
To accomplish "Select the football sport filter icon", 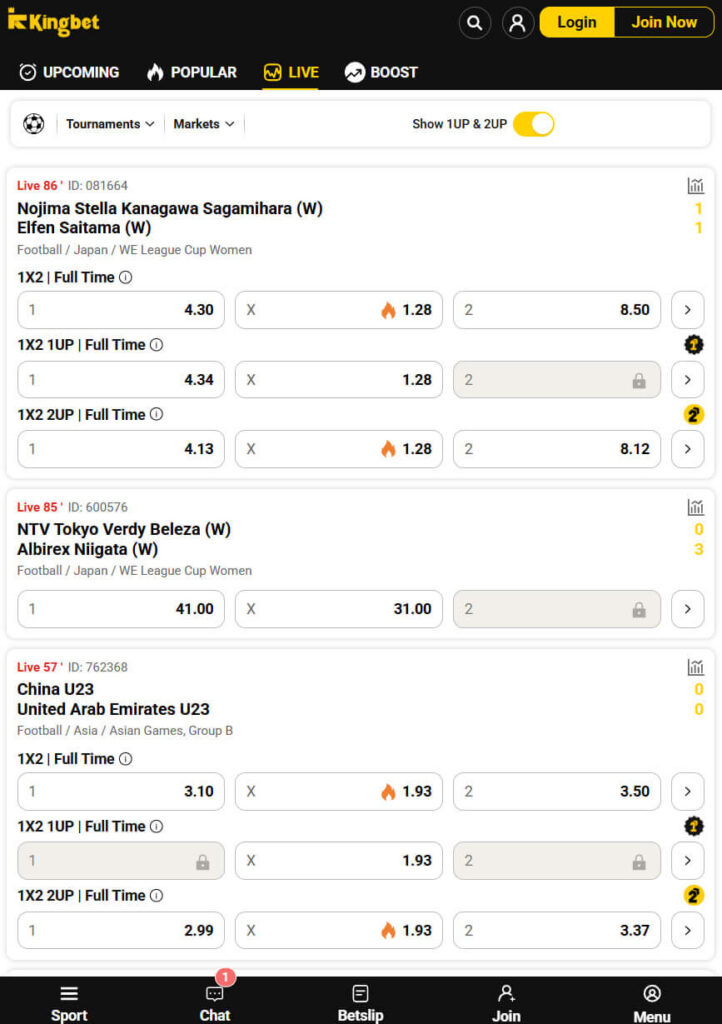I will 34,123.
